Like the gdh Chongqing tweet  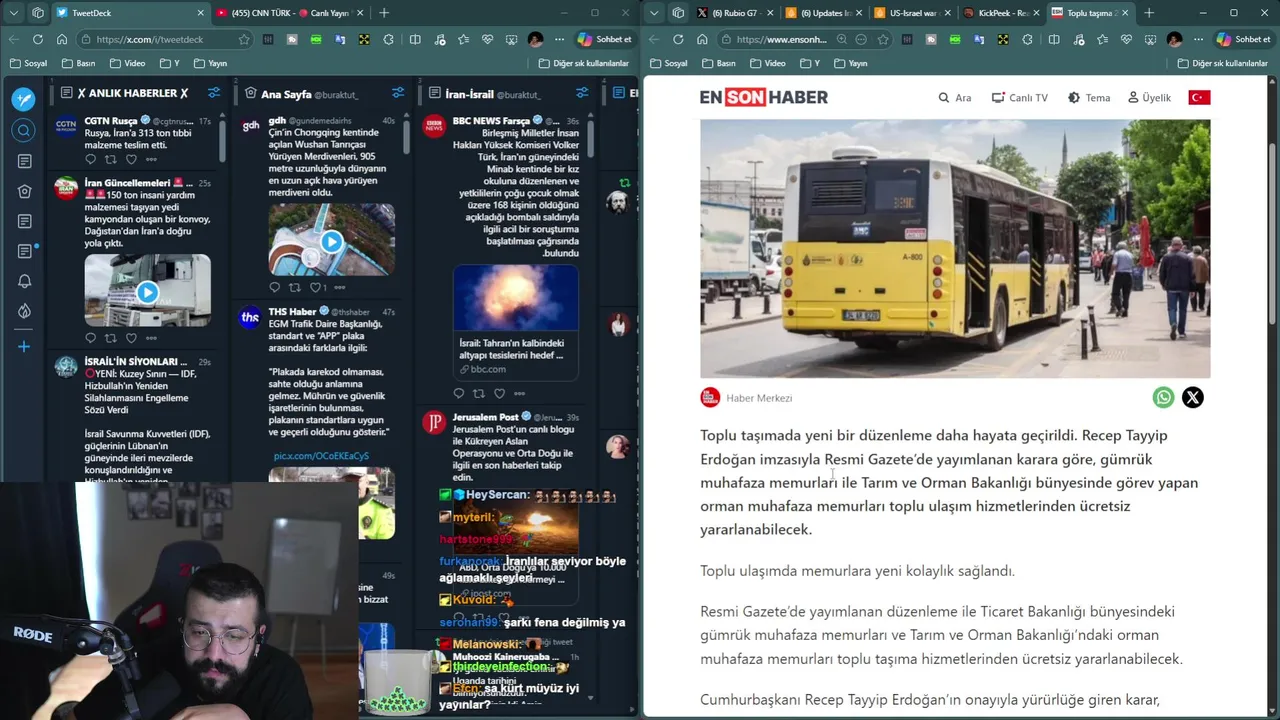(x=314, y=287)
